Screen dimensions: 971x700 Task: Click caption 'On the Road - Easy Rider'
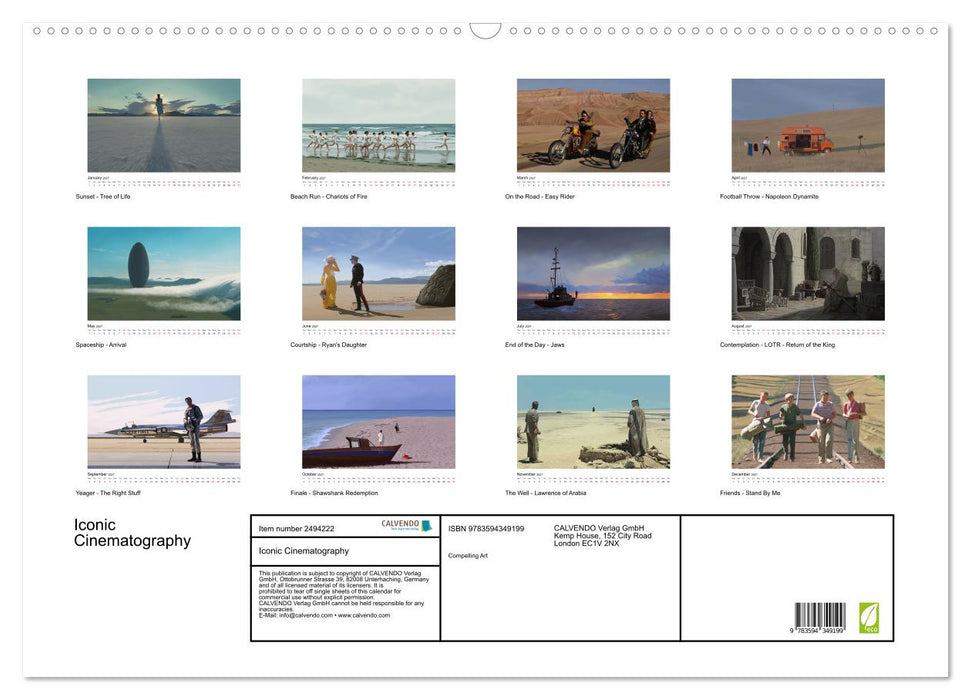coord(539,196)
